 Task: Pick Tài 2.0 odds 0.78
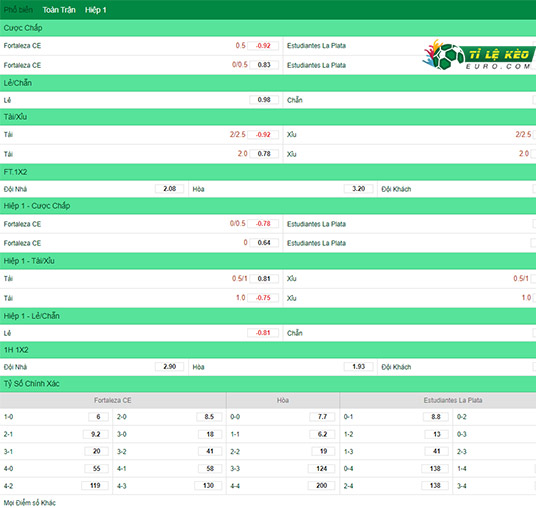[x=264, y=154]
